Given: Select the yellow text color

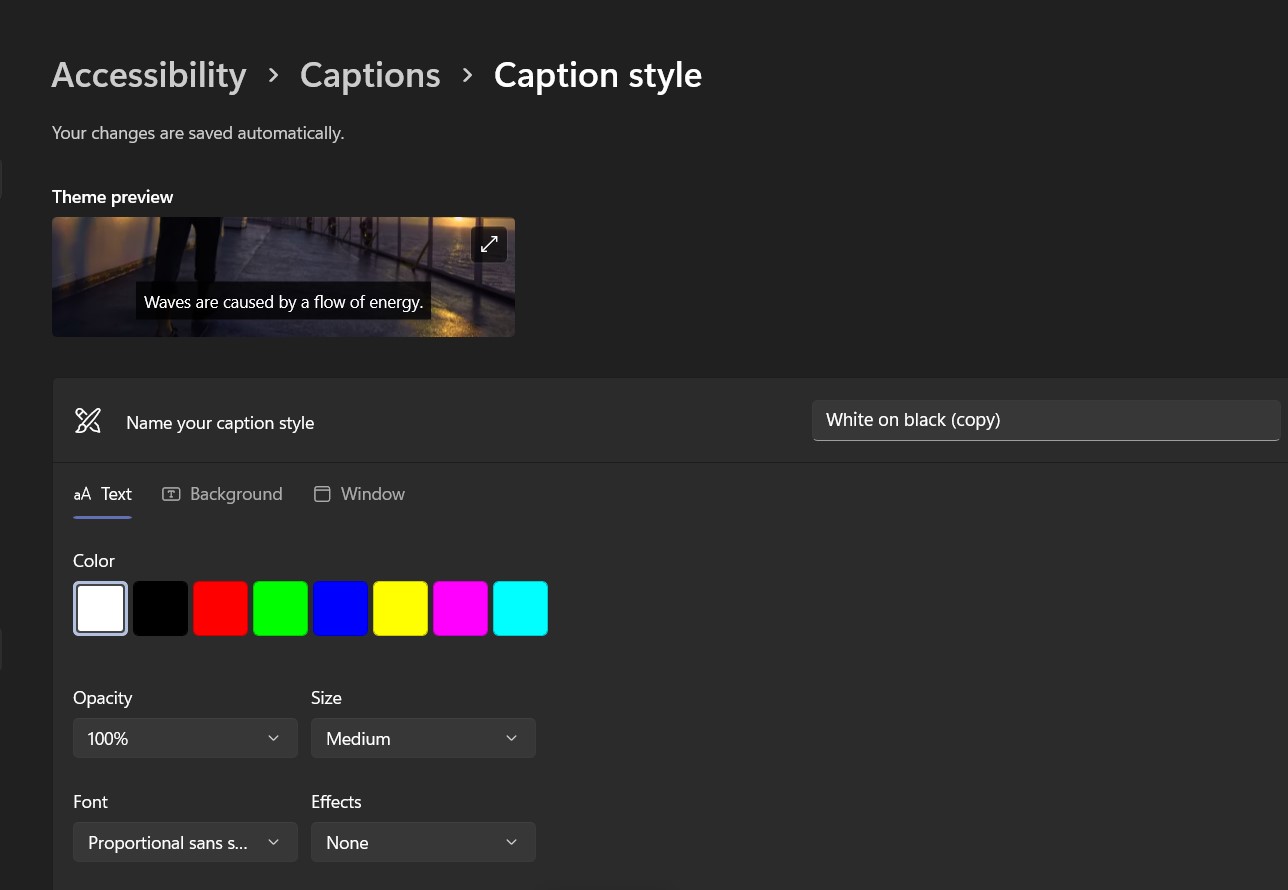Looking at the screenshot, I should 400,608.
